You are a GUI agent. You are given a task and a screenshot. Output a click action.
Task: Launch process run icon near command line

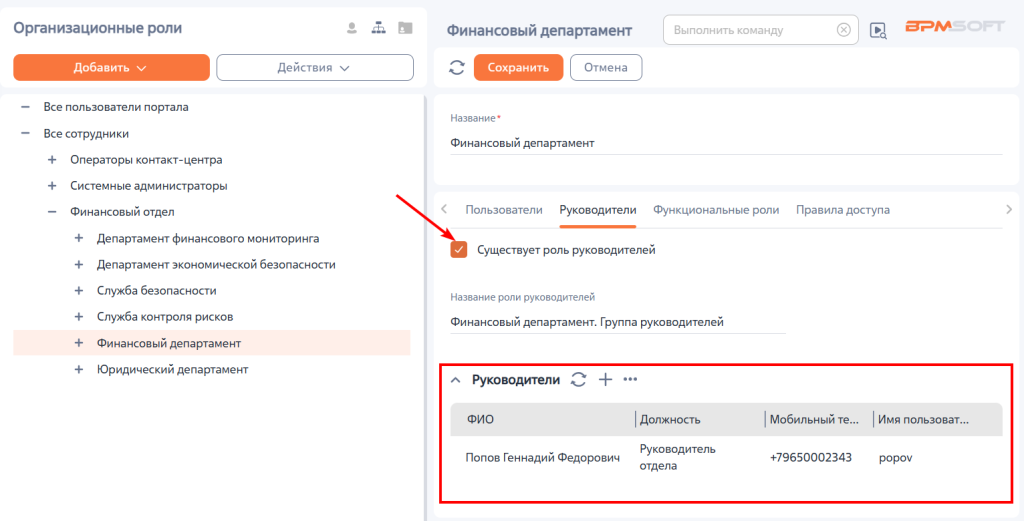click(x=878, y=30)
